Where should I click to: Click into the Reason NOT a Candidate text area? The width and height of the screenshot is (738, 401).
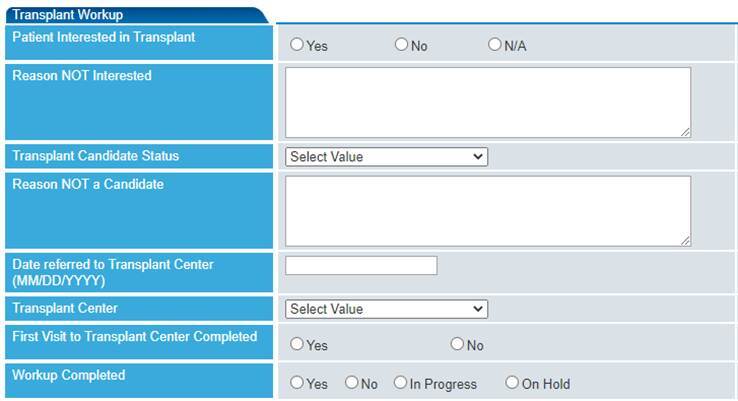click(488, 211)
